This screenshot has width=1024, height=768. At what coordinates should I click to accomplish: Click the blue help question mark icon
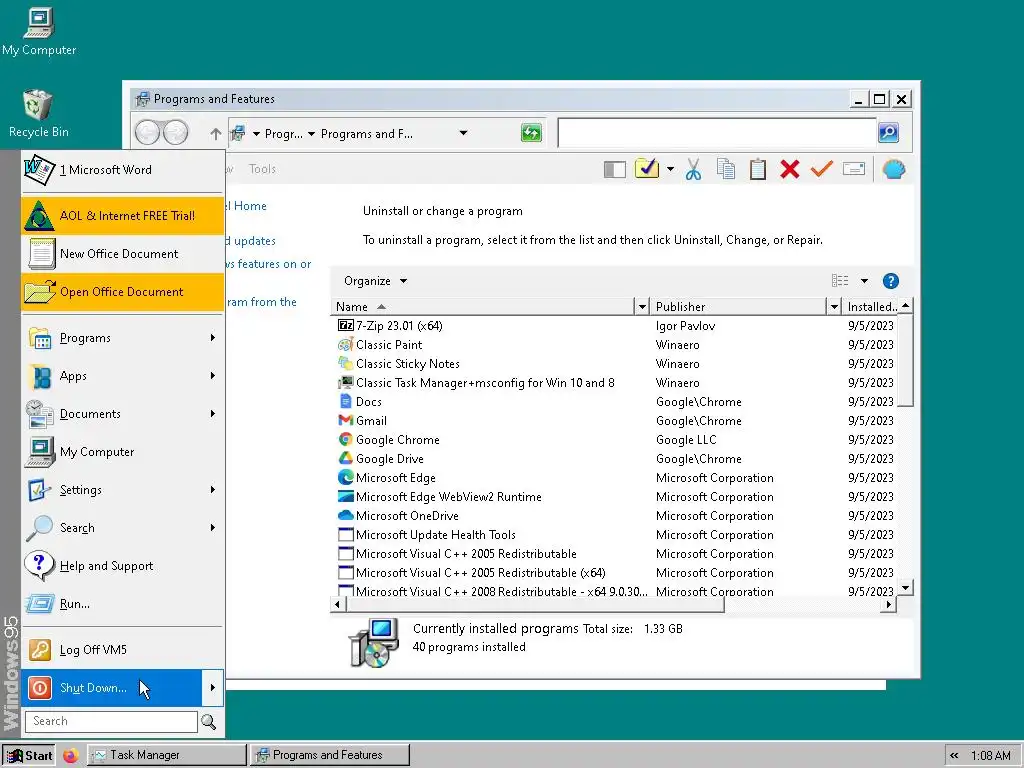pyautogui.click(x=891, y=281)
